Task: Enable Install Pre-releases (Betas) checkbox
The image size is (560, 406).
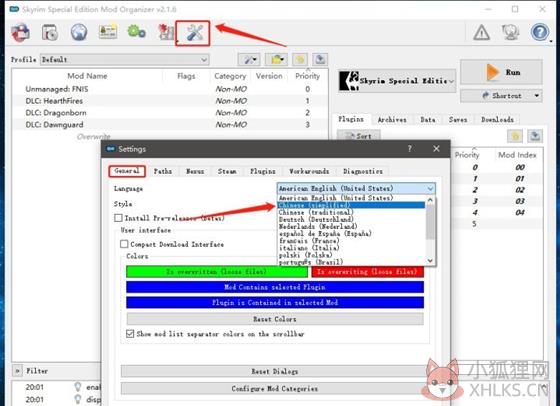Action: 118,218
